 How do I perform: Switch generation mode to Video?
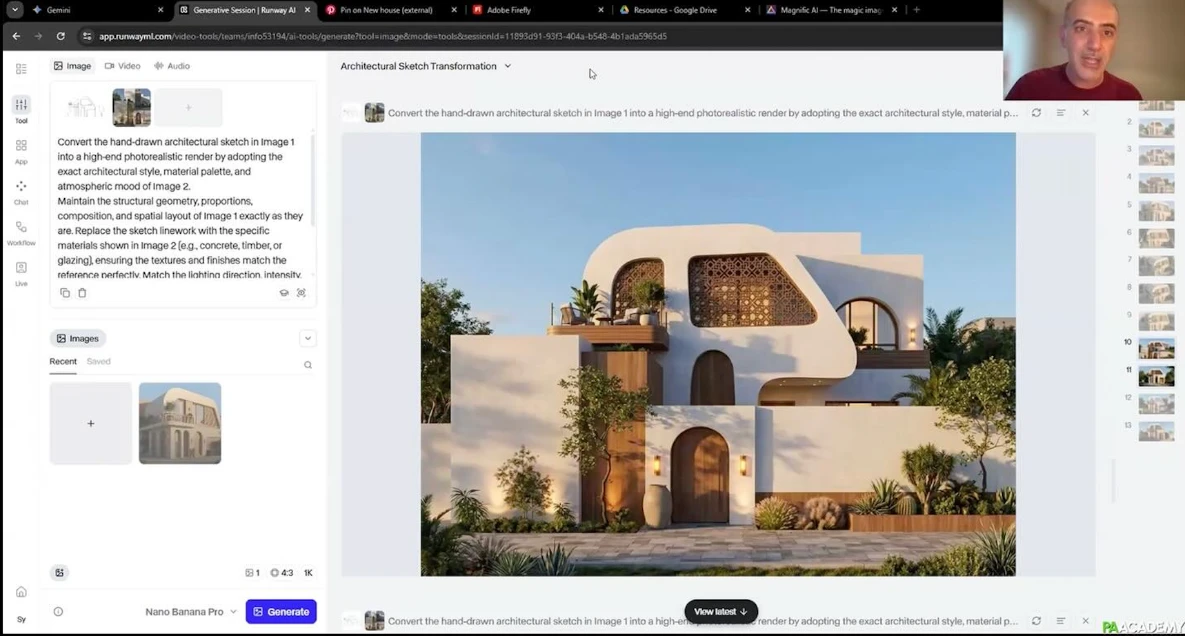[x=123, y=66]
